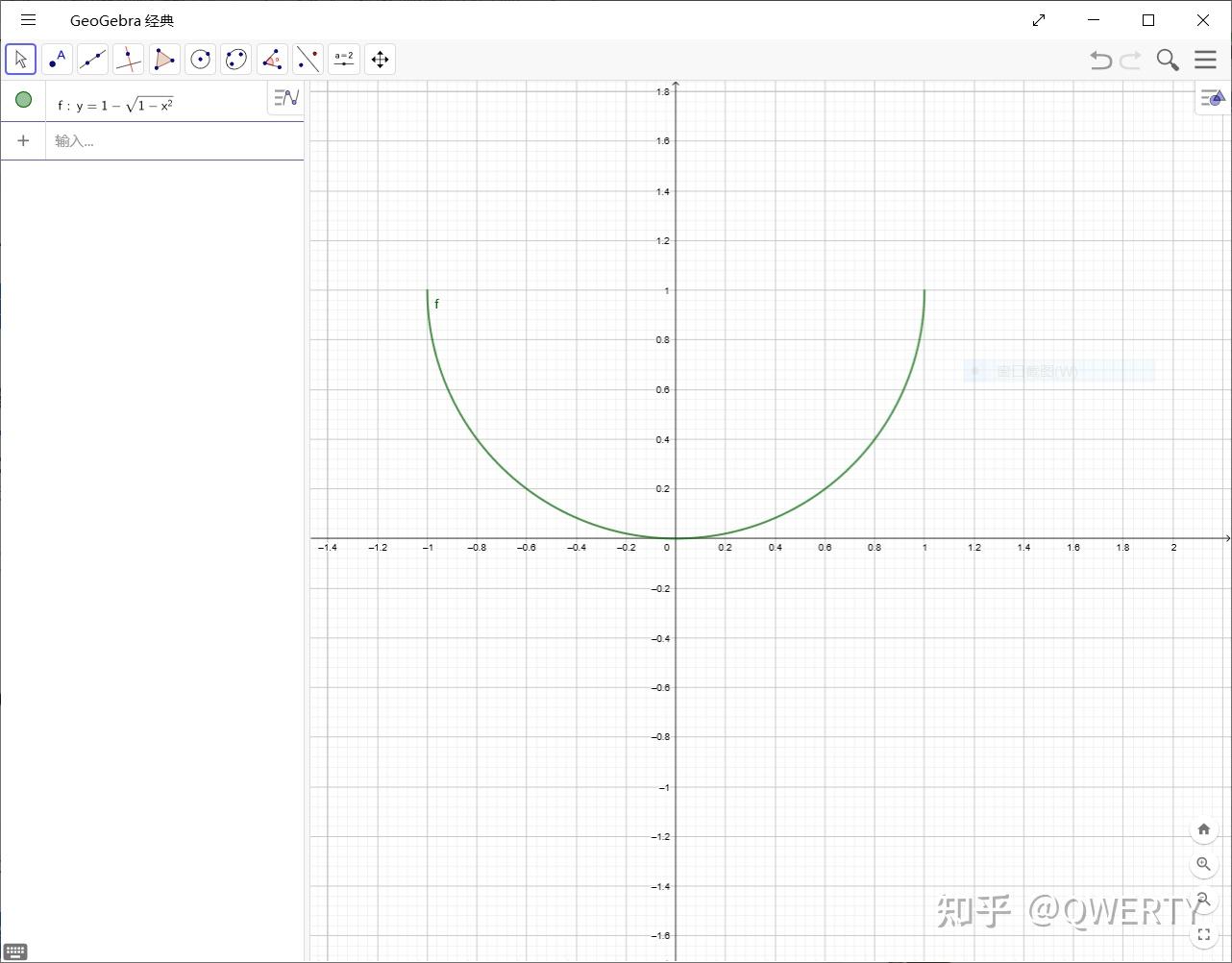The width and height of the screenshot is (1232, 963).
Task: Select the Slider tool
Action: [x=343, y=59]
